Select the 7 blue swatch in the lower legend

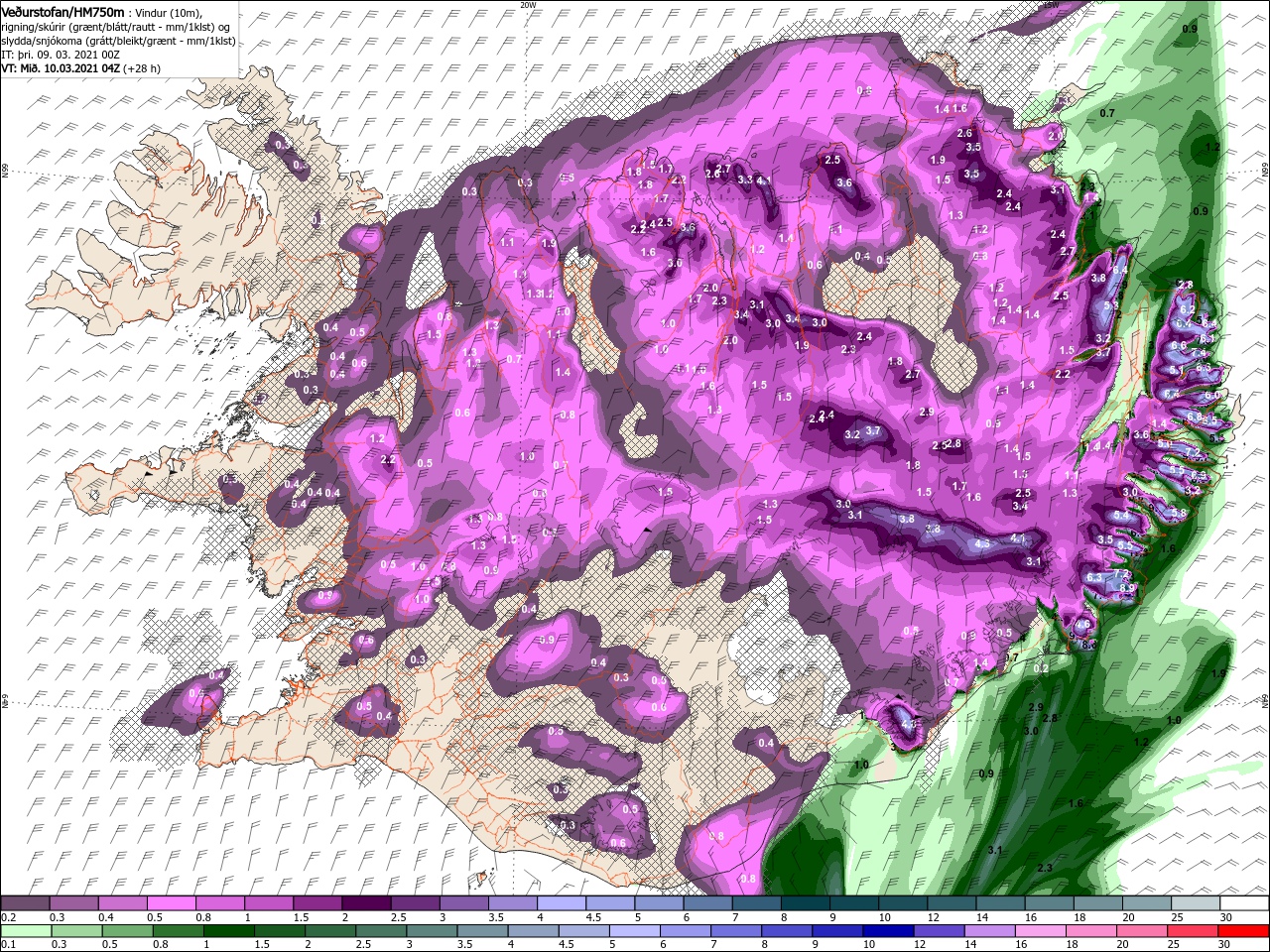coord(735,931)
